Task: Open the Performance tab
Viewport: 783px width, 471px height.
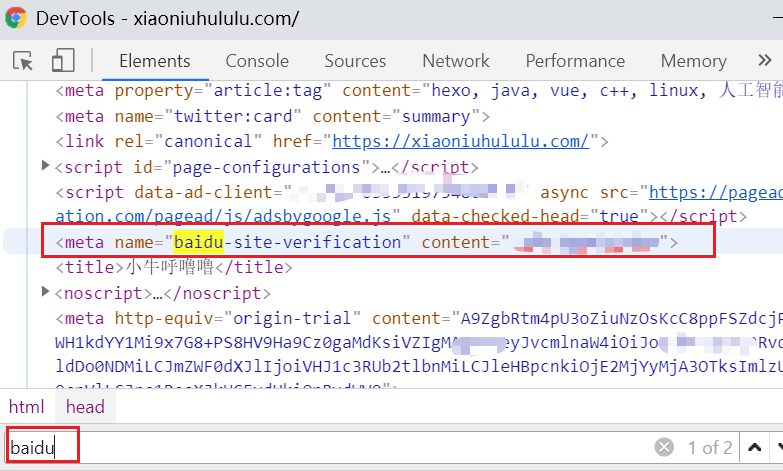Action: coord(575,61)
